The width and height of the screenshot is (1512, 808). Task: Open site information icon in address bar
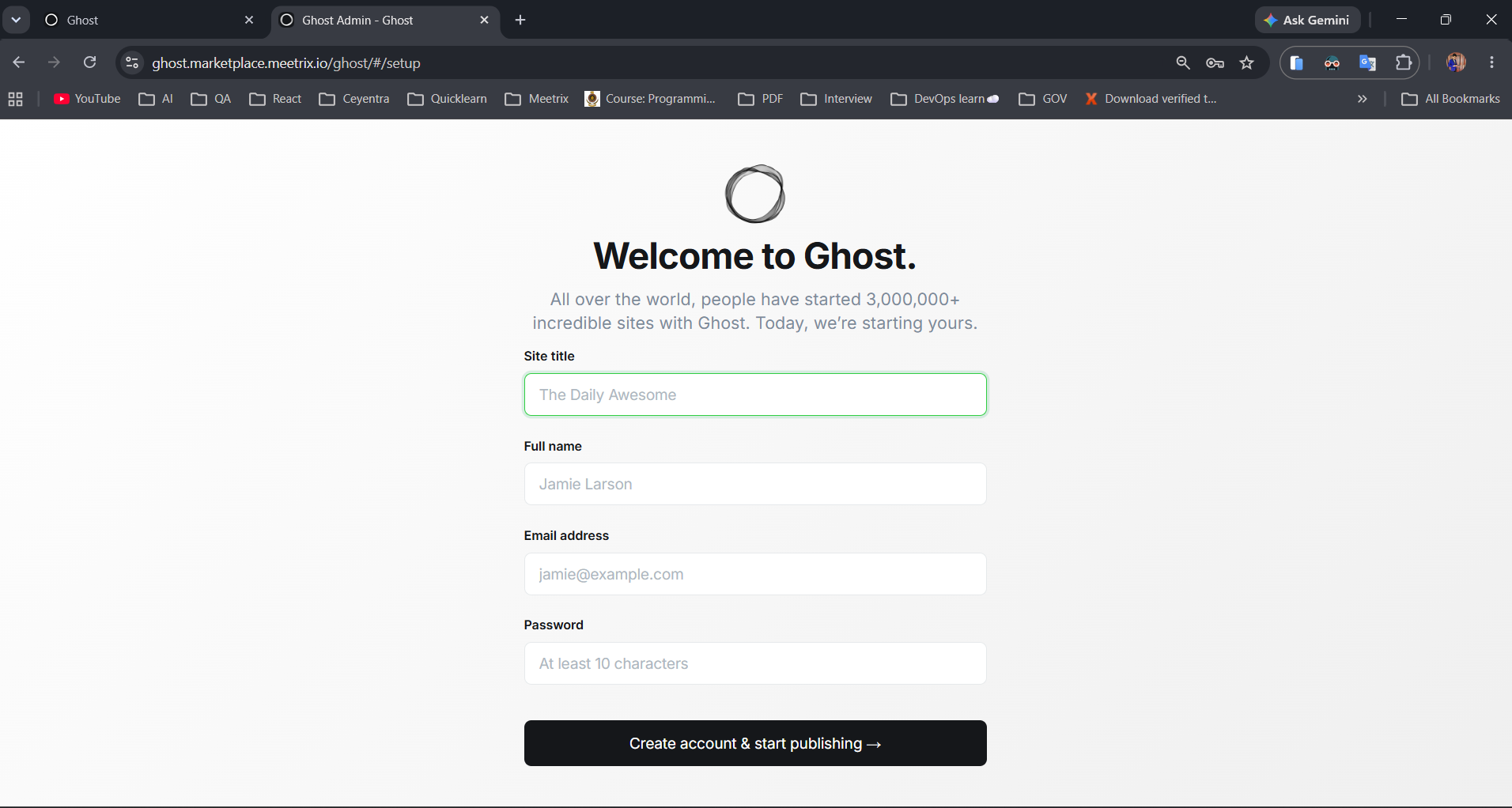point(132,62)
